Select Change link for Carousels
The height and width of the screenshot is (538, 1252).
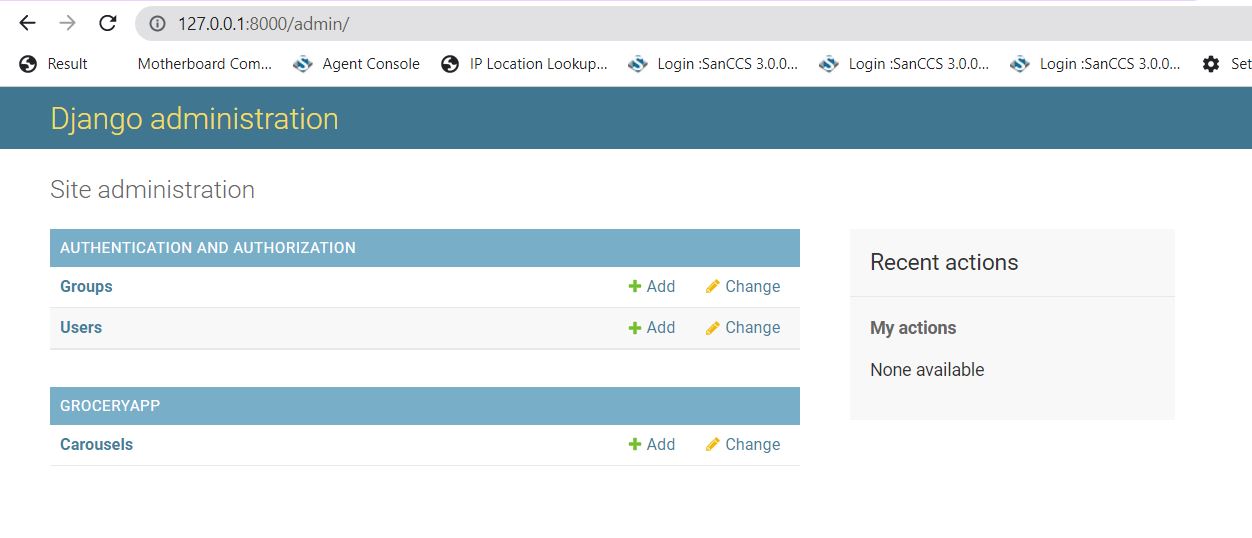pyautogui.click(x=752, y=445)
